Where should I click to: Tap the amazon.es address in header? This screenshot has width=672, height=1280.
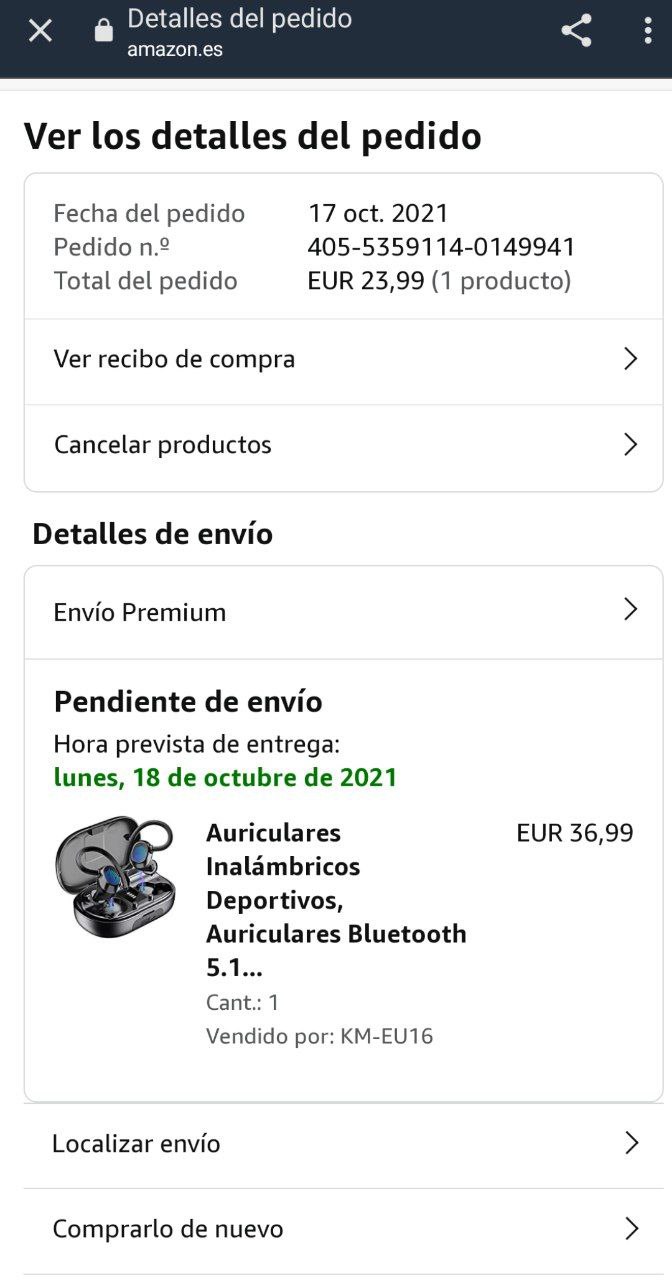coord(175,49)
